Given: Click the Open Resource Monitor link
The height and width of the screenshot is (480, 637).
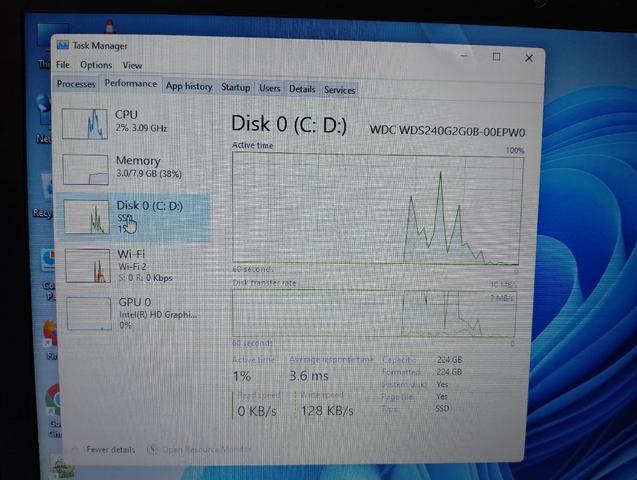Looking at the screenshot, I should point(206,450).
